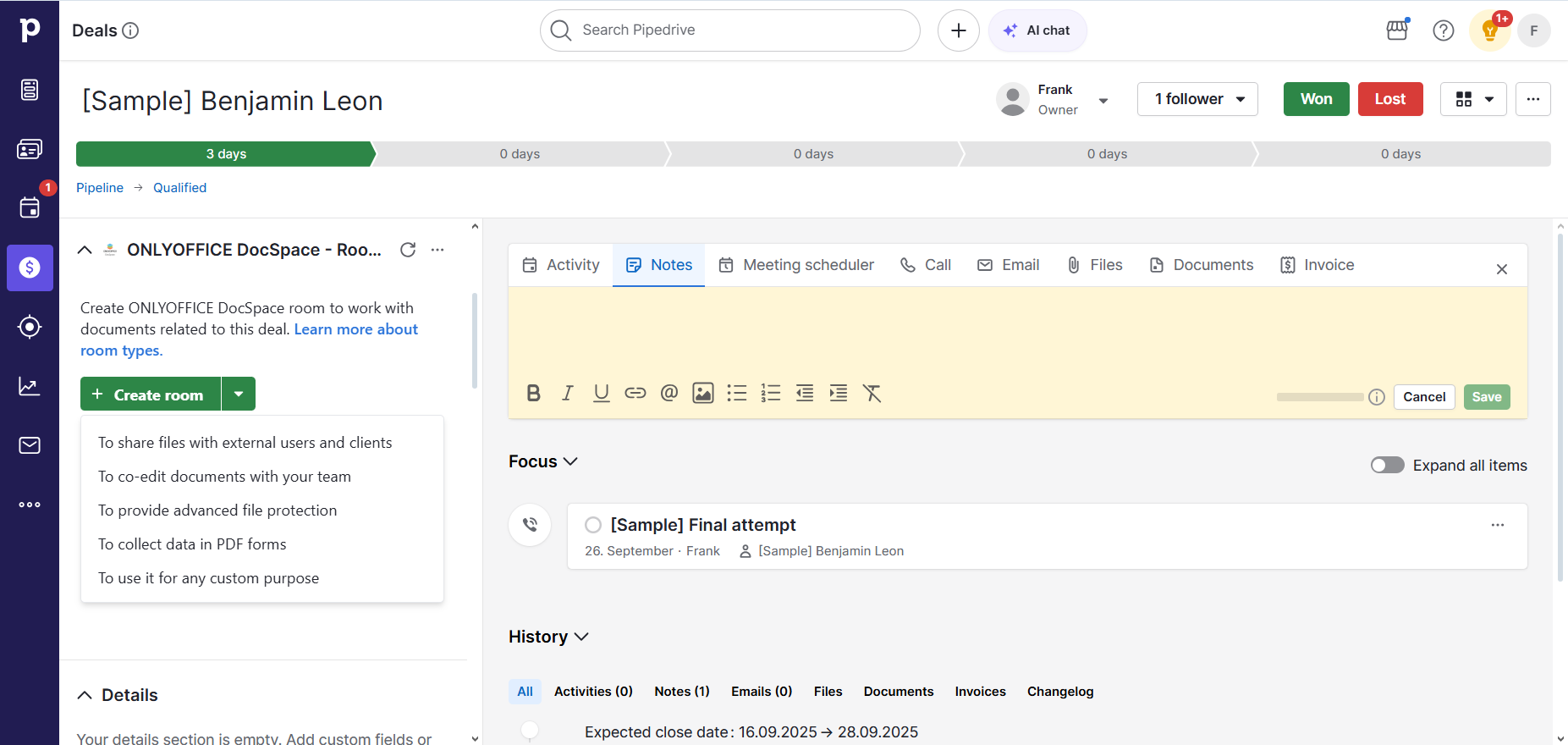Viewport: 1568px width, 745px height.
Task: Open Leads inbox in sidebar
Action: click(30, 90)
